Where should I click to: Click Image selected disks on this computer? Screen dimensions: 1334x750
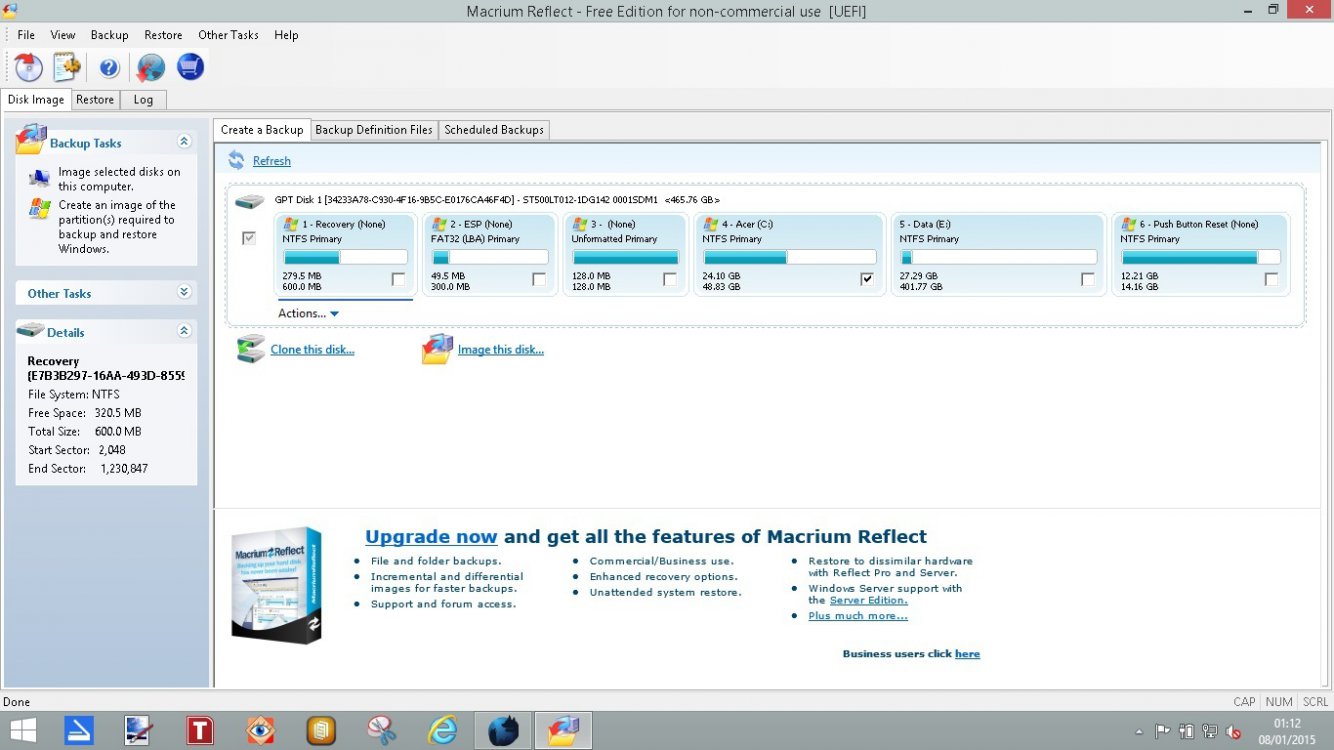point(119,179)
